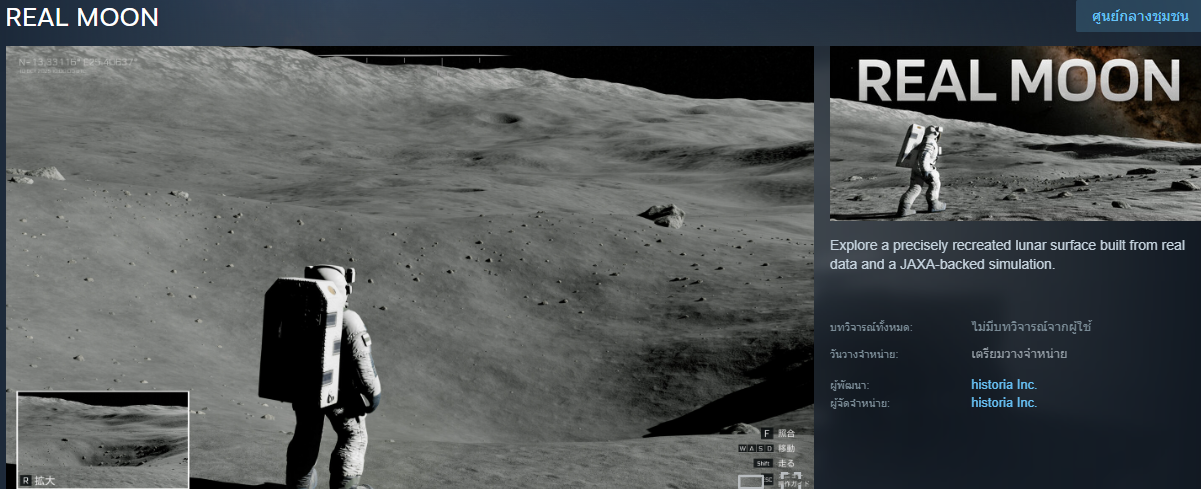The height and width of the screenshot is (489, 1201).
Task: Click the REAL MOON header capsule image
Action: pos(1014,133)
